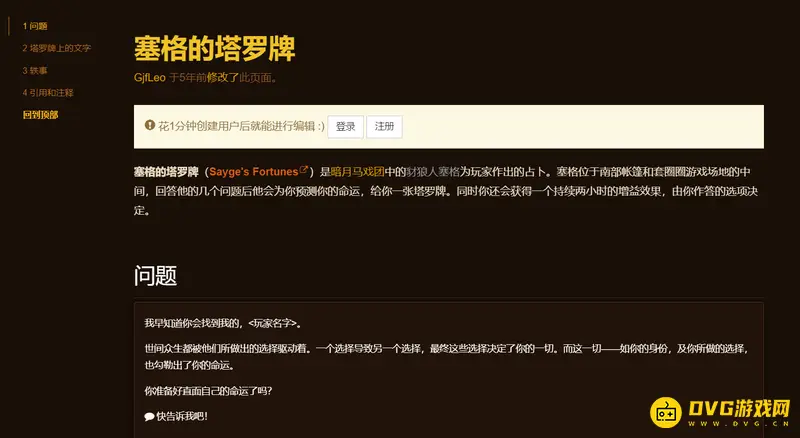
Task: Jump to section 1 问题 in sidebar
Action: coord(35,26)
